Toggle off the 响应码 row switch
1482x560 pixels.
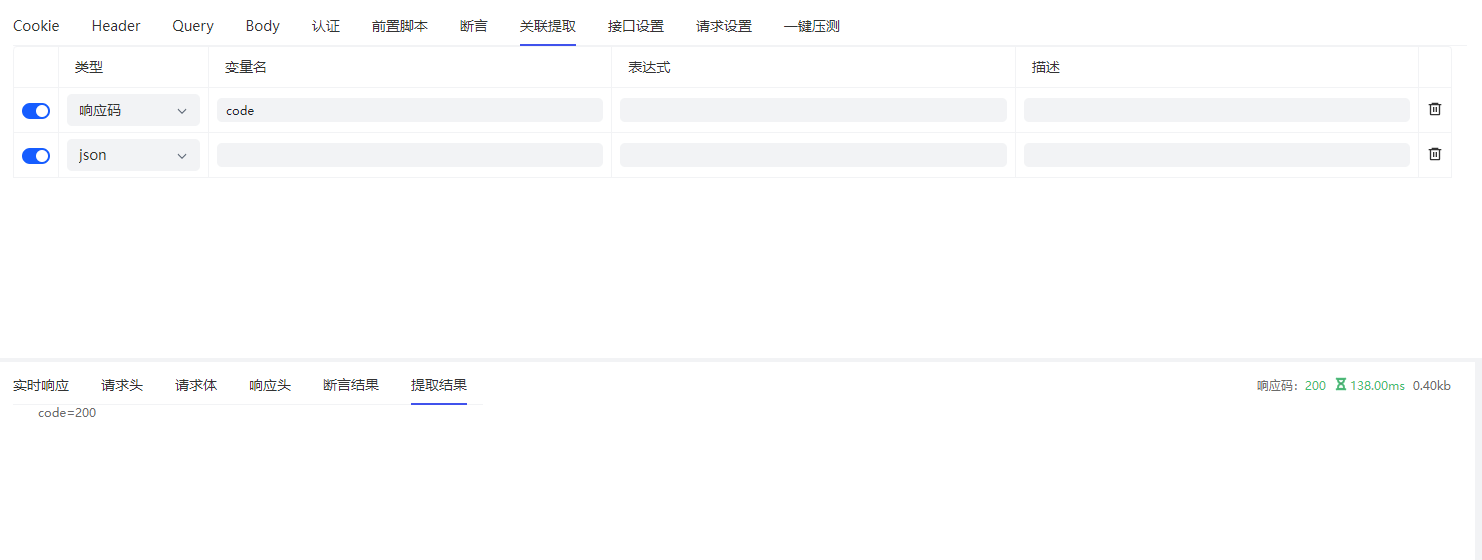(x=36, y=111)
